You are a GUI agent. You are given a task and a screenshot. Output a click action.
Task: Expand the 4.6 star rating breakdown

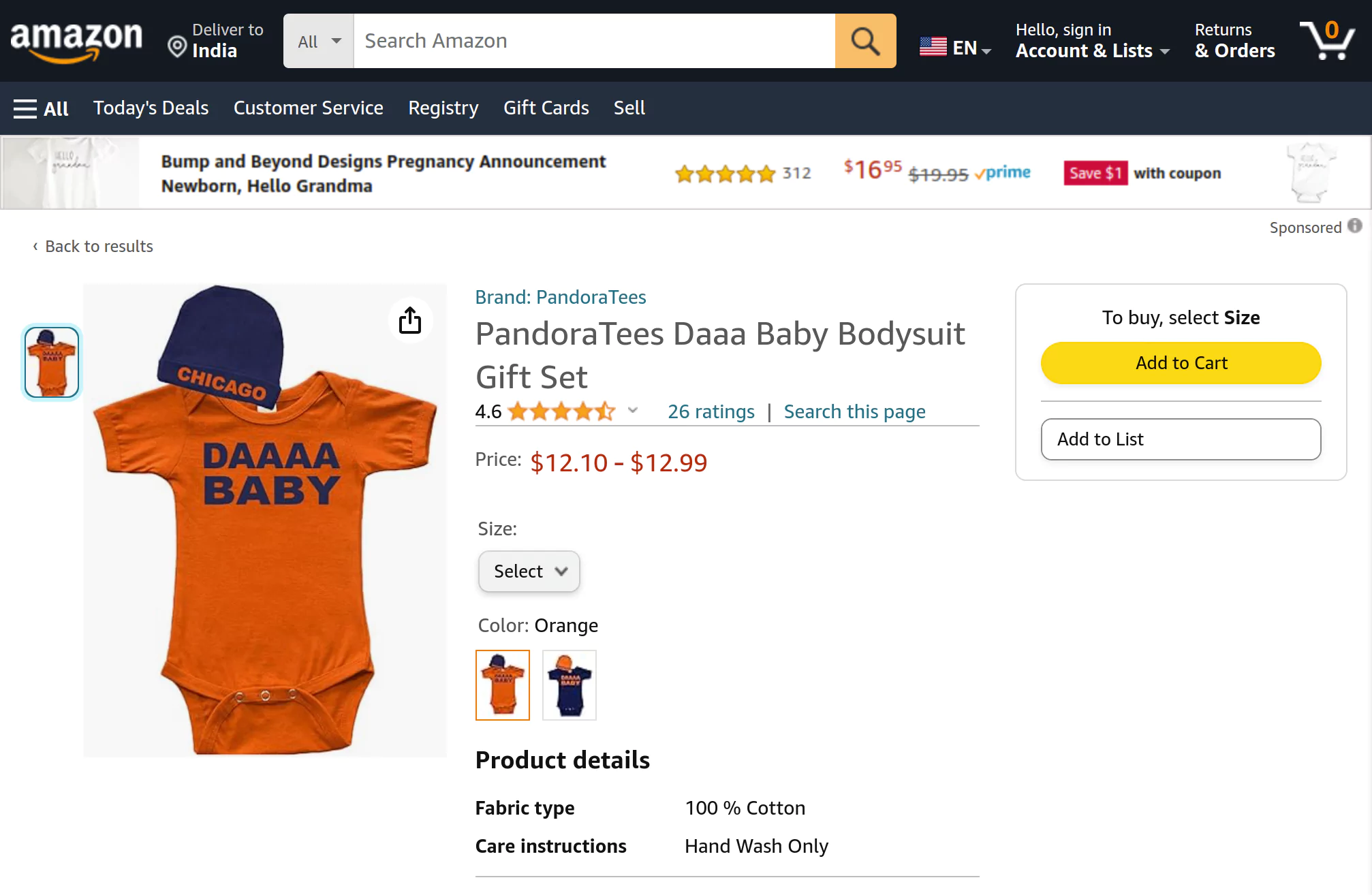633,411
